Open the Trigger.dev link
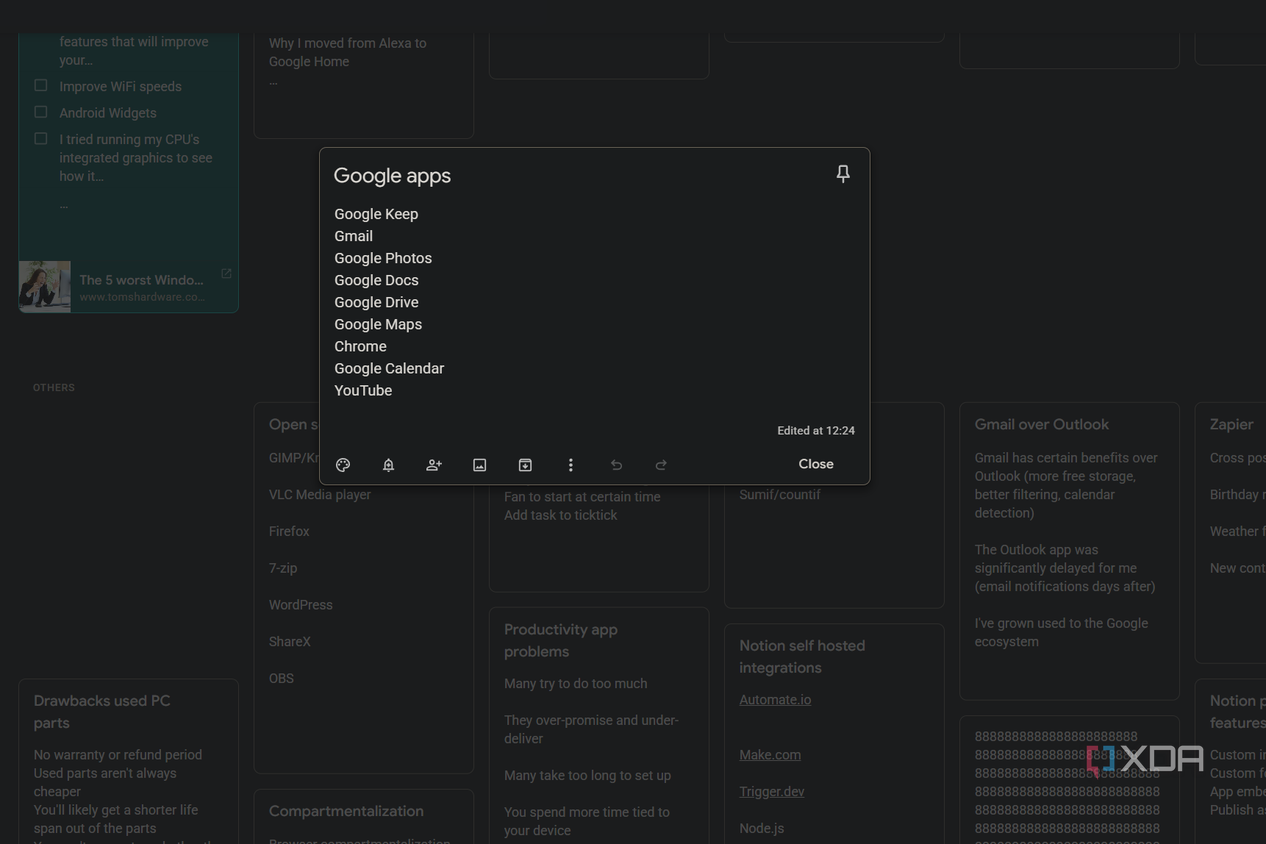The width and height of the screenshot is (1266, 844). [772, 792]
